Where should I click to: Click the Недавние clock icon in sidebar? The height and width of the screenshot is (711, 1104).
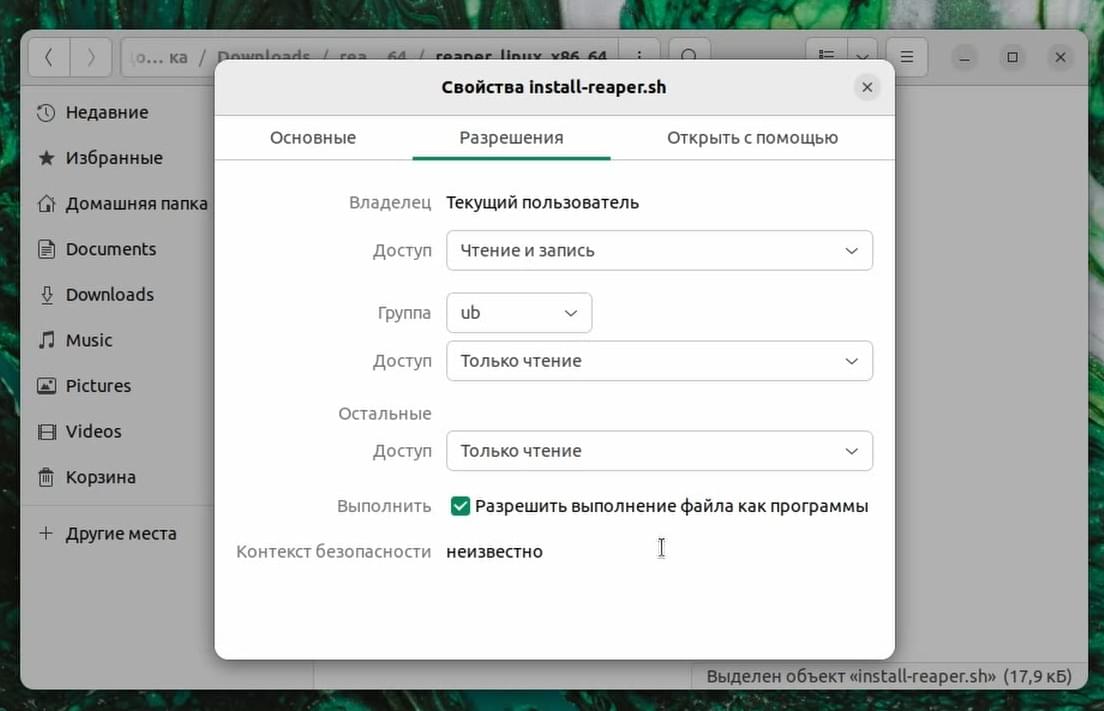pos(46,113)
